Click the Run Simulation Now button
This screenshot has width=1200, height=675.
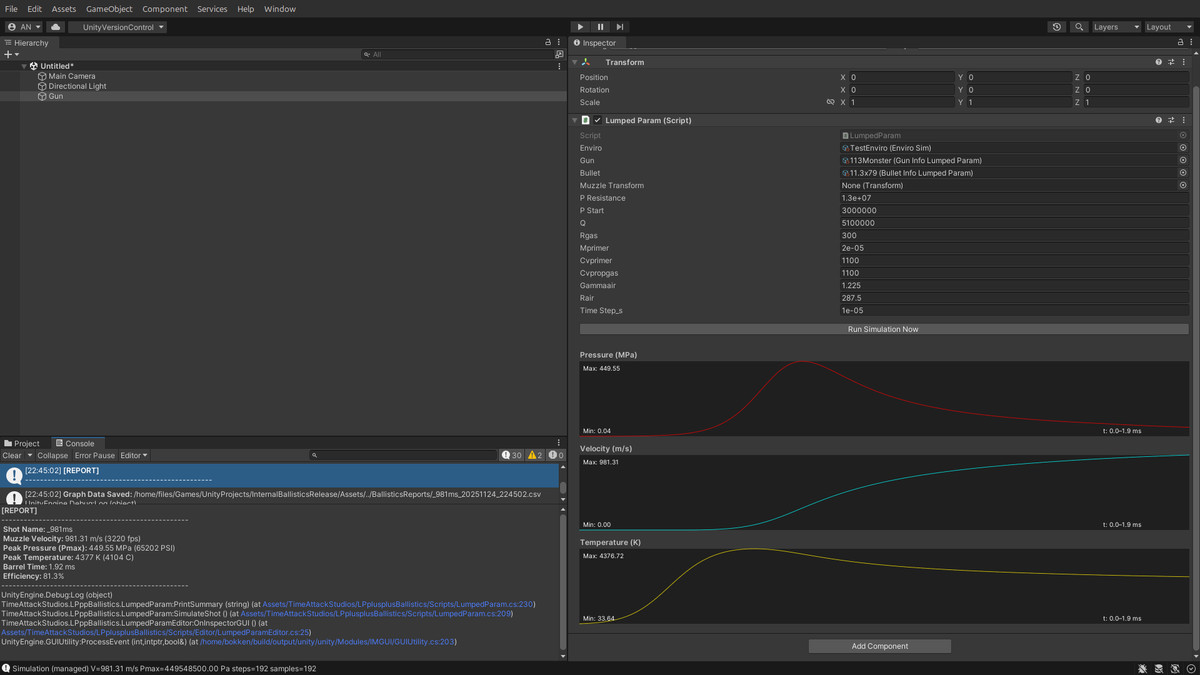pyautogui.click(x=883, y=329)
